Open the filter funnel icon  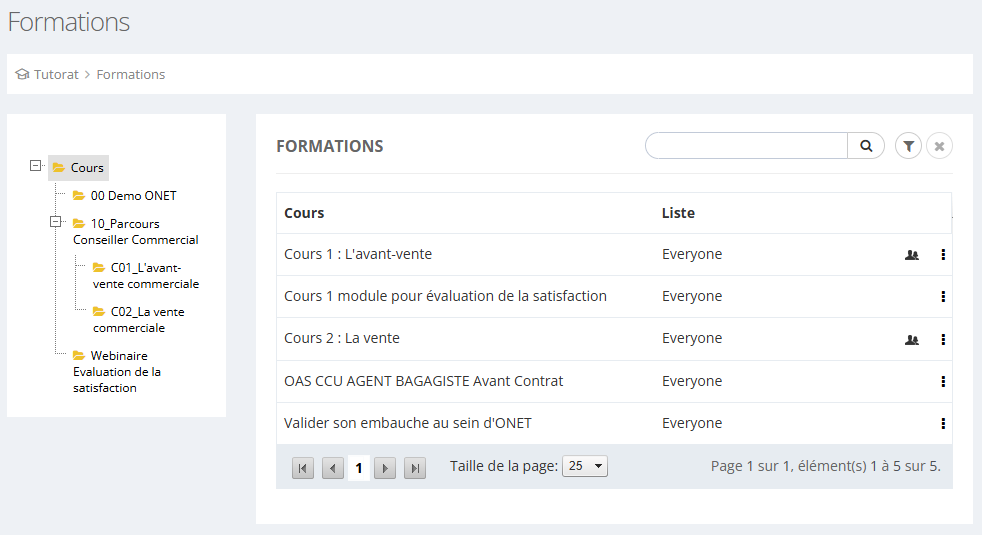pyautogui.click(x=908, y=146)
